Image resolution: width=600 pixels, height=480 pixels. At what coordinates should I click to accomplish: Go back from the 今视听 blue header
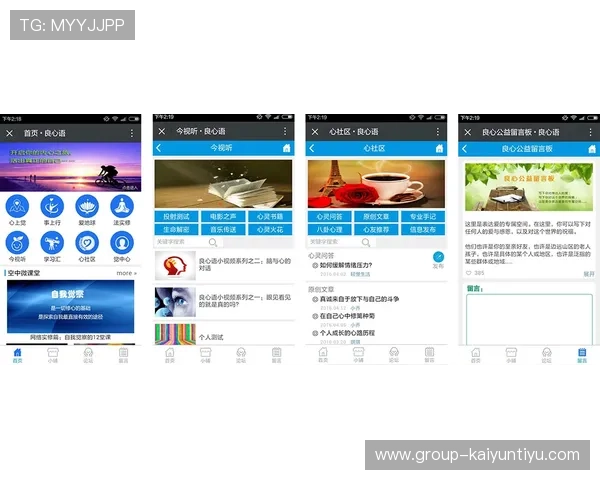point(158,148)
